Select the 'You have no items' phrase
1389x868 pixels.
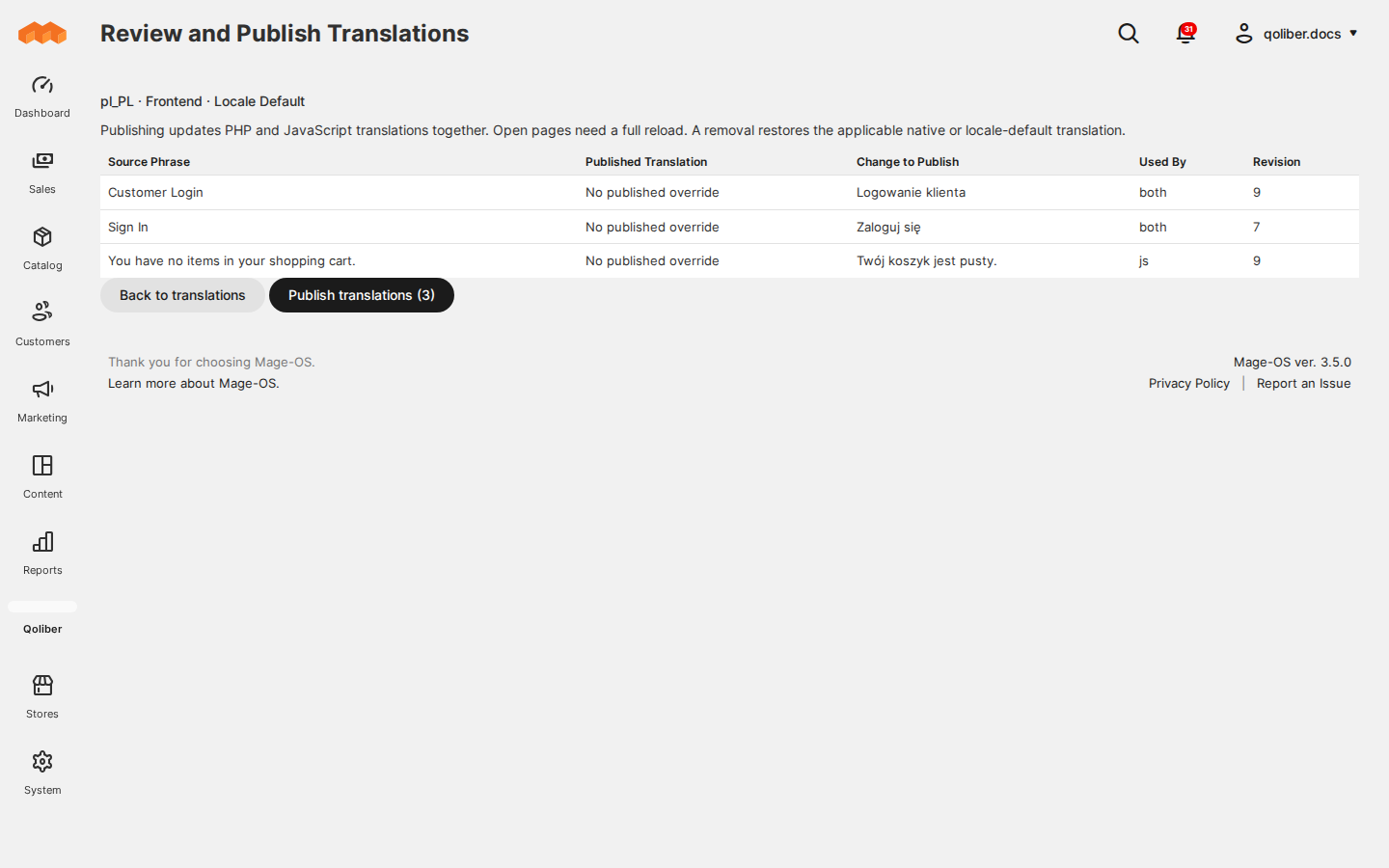231,261
